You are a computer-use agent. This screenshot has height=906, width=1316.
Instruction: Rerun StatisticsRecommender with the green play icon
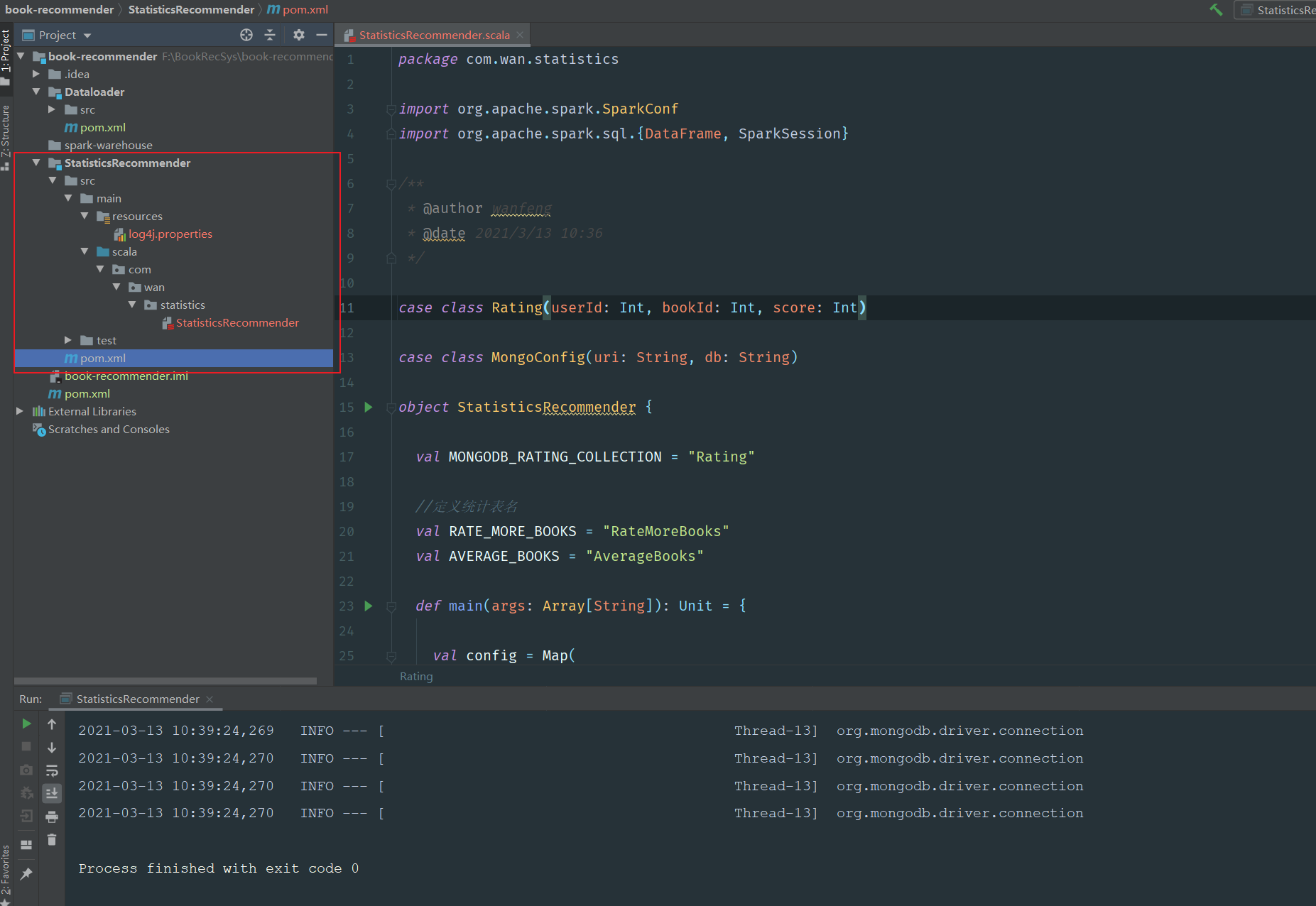26,724
